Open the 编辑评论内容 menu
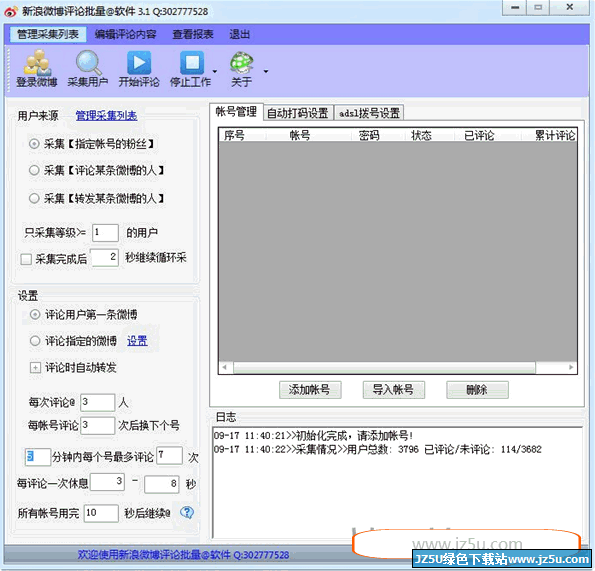Image resolution: width=595 pixels, height=571 pixels. (x=125, y=34)
